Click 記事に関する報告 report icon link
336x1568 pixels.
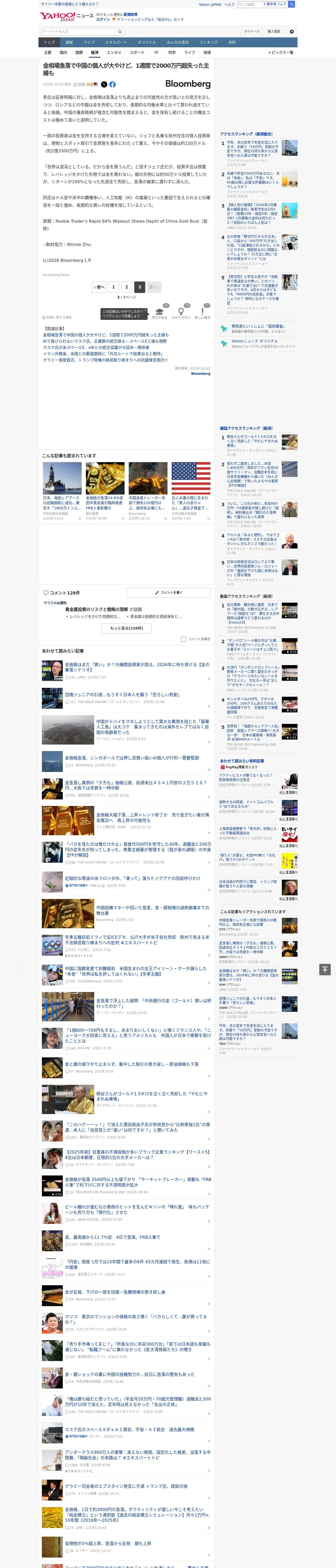57,317
